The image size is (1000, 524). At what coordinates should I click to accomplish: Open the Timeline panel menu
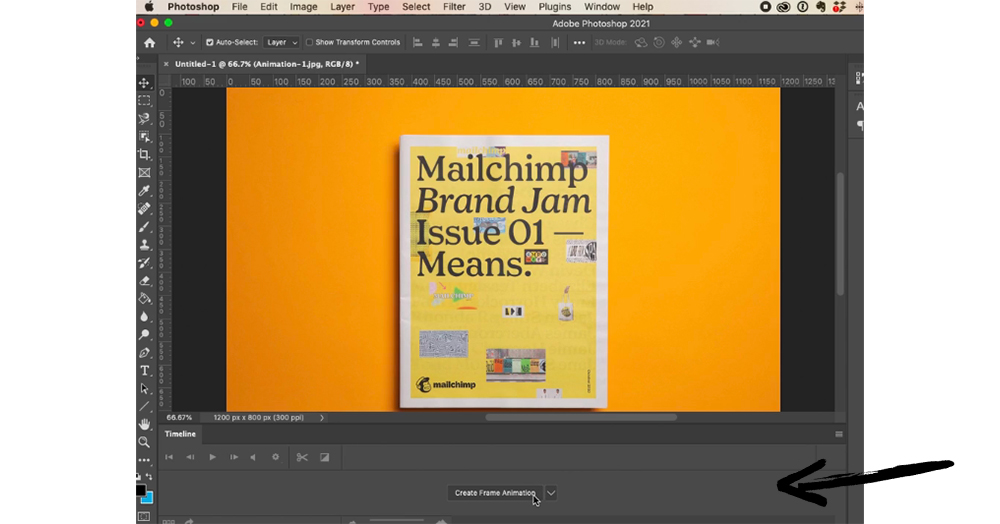coord(839,434)
